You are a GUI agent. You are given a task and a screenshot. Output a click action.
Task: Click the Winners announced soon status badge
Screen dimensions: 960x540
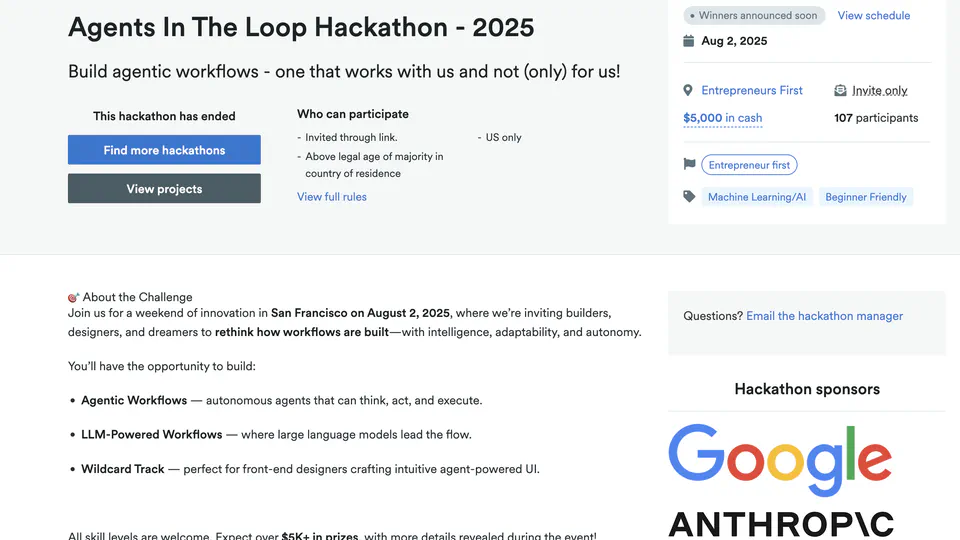coord(754,15)
